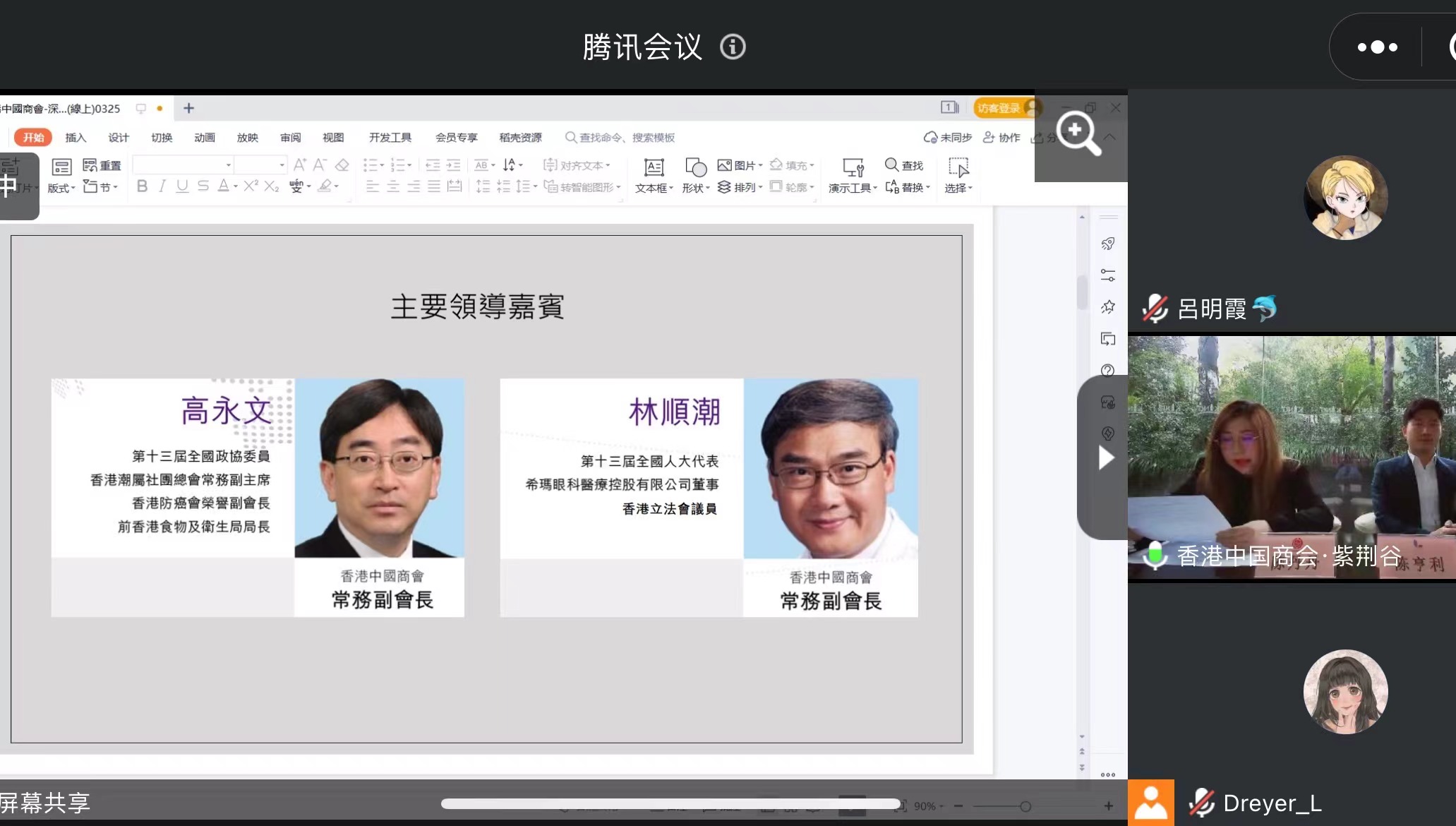Screen dimensions: 1456x826
Task: Expand the font name dropdown
Action: tap(229, 164)
